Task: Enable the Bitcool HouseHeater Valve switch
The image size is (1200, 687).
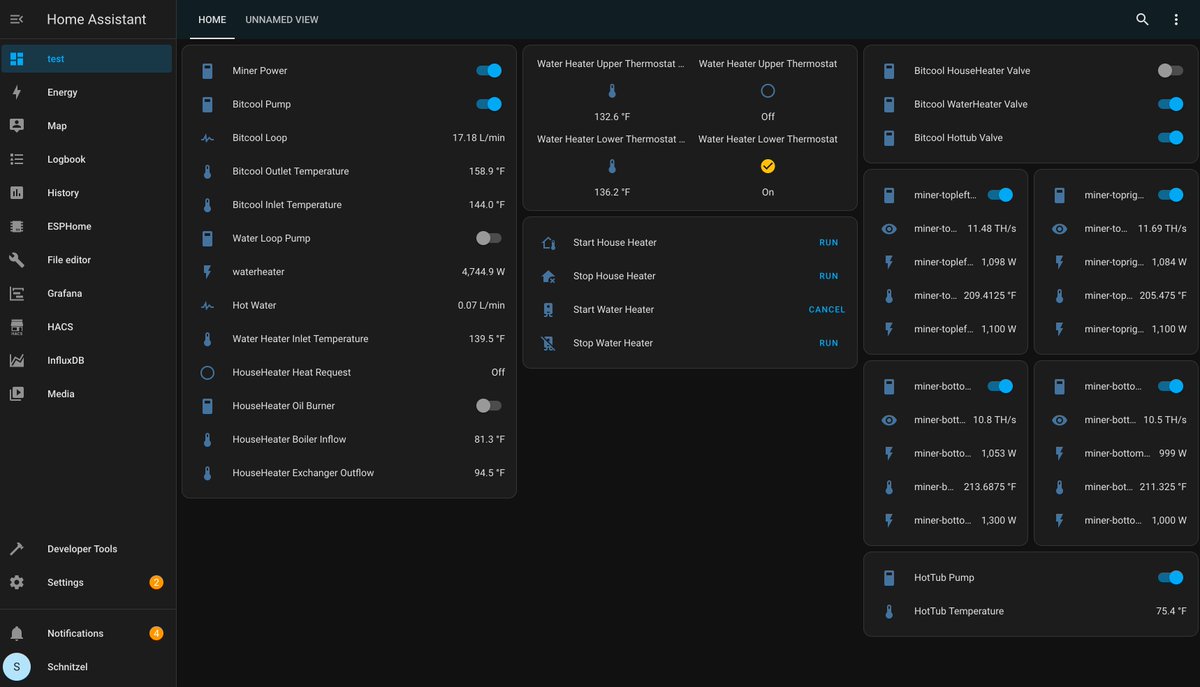Action: pyautogui.click(x=1170, y=71)
